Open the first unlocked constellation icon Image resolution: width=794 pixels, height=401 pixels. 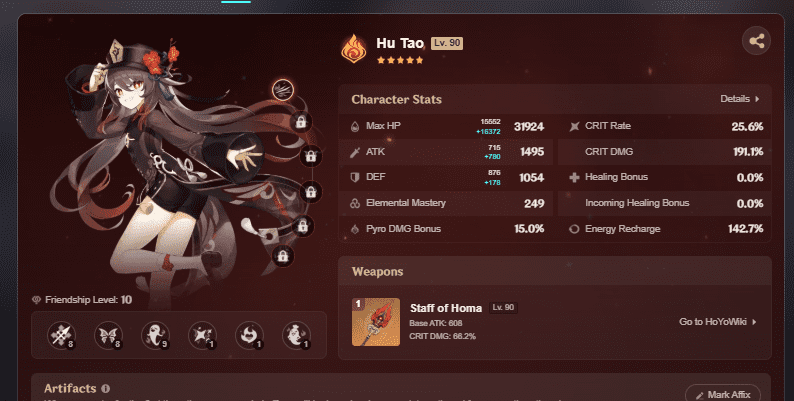pos(283,90)
